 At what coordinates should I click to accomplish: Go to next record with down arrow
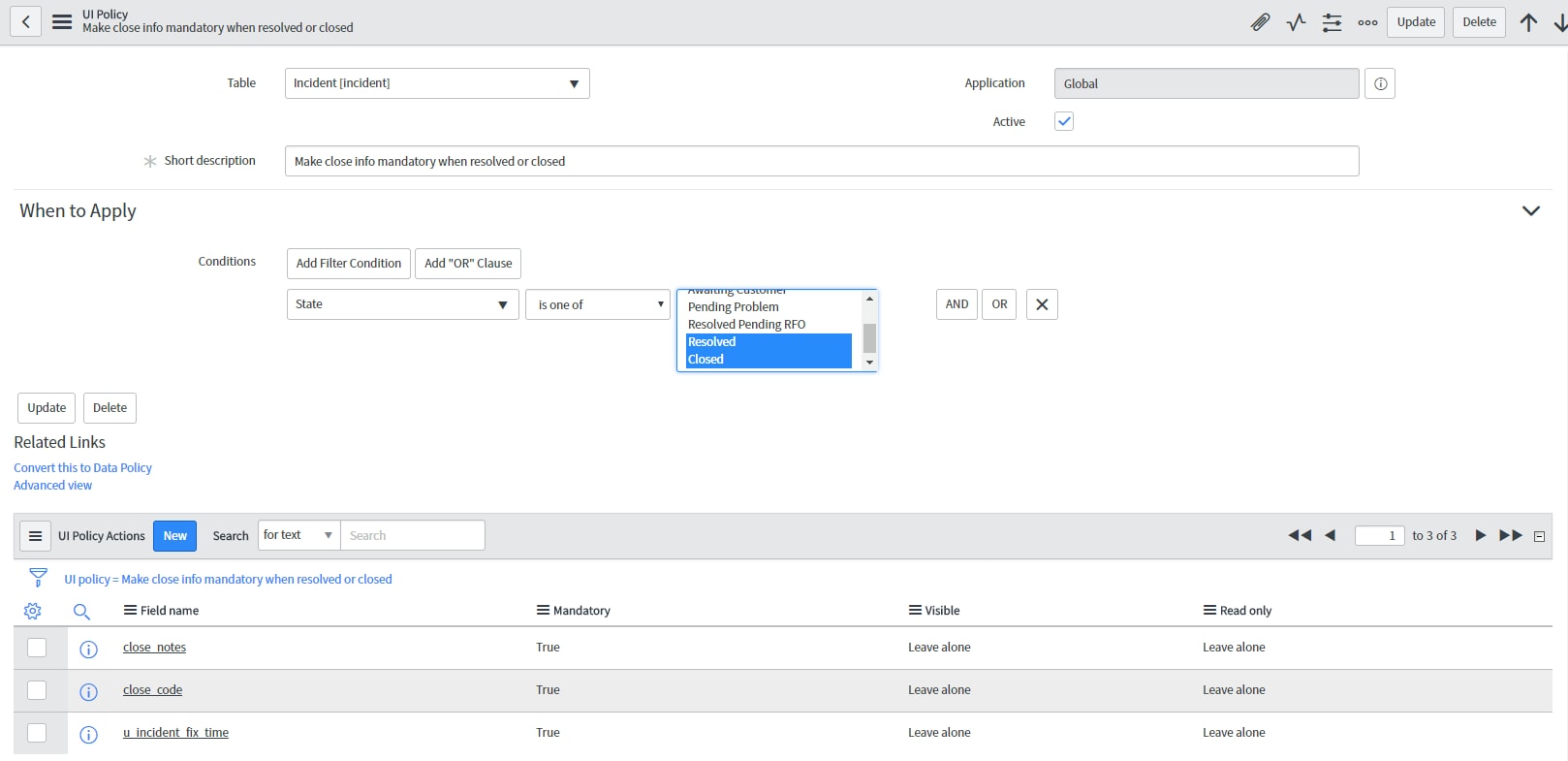point(1560,22)
